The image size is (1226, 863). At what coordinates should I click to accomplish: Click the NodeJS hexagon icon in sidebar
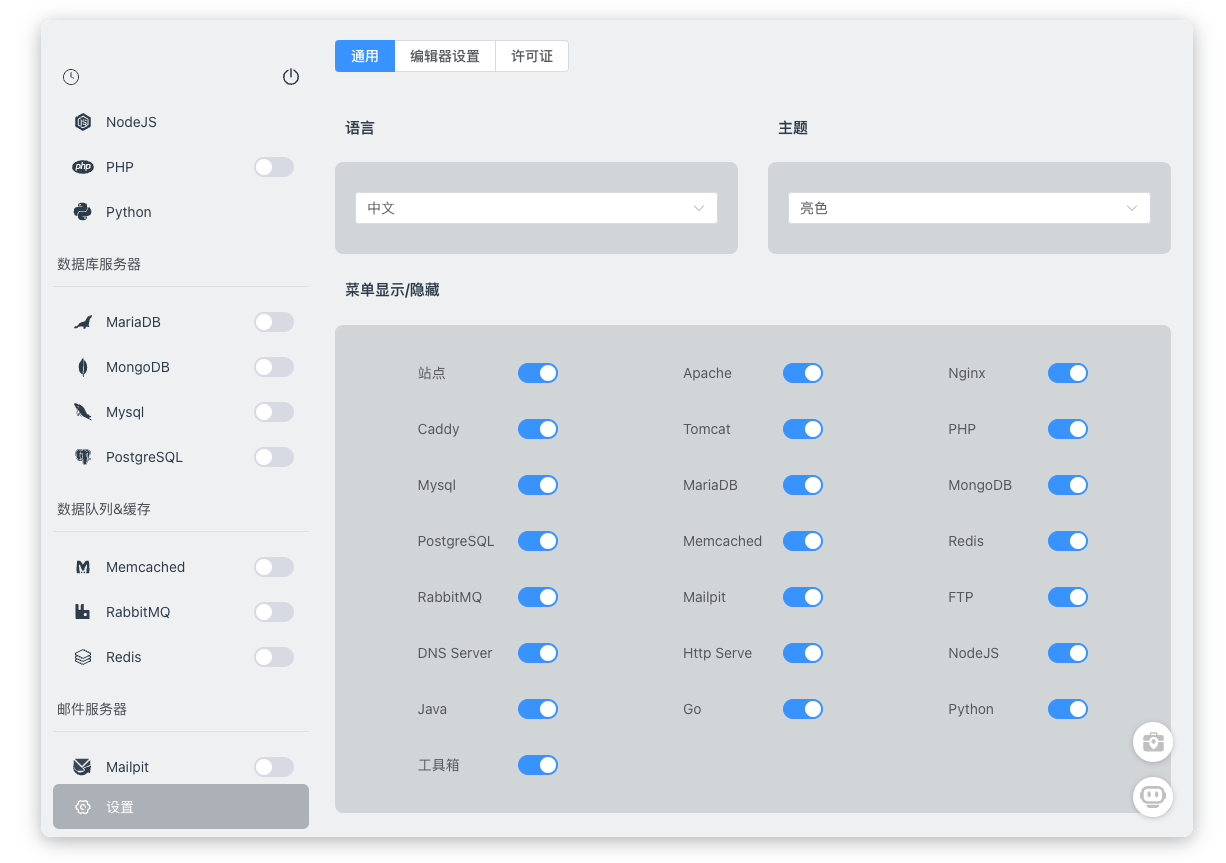click(83, 122)
